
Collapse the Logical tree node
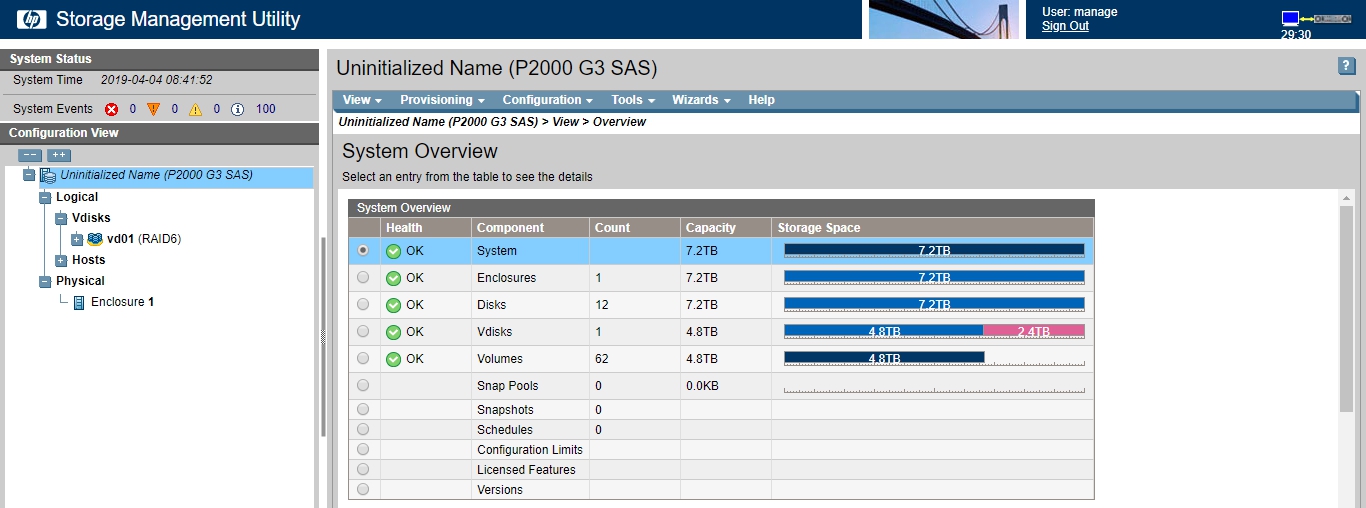45,197
